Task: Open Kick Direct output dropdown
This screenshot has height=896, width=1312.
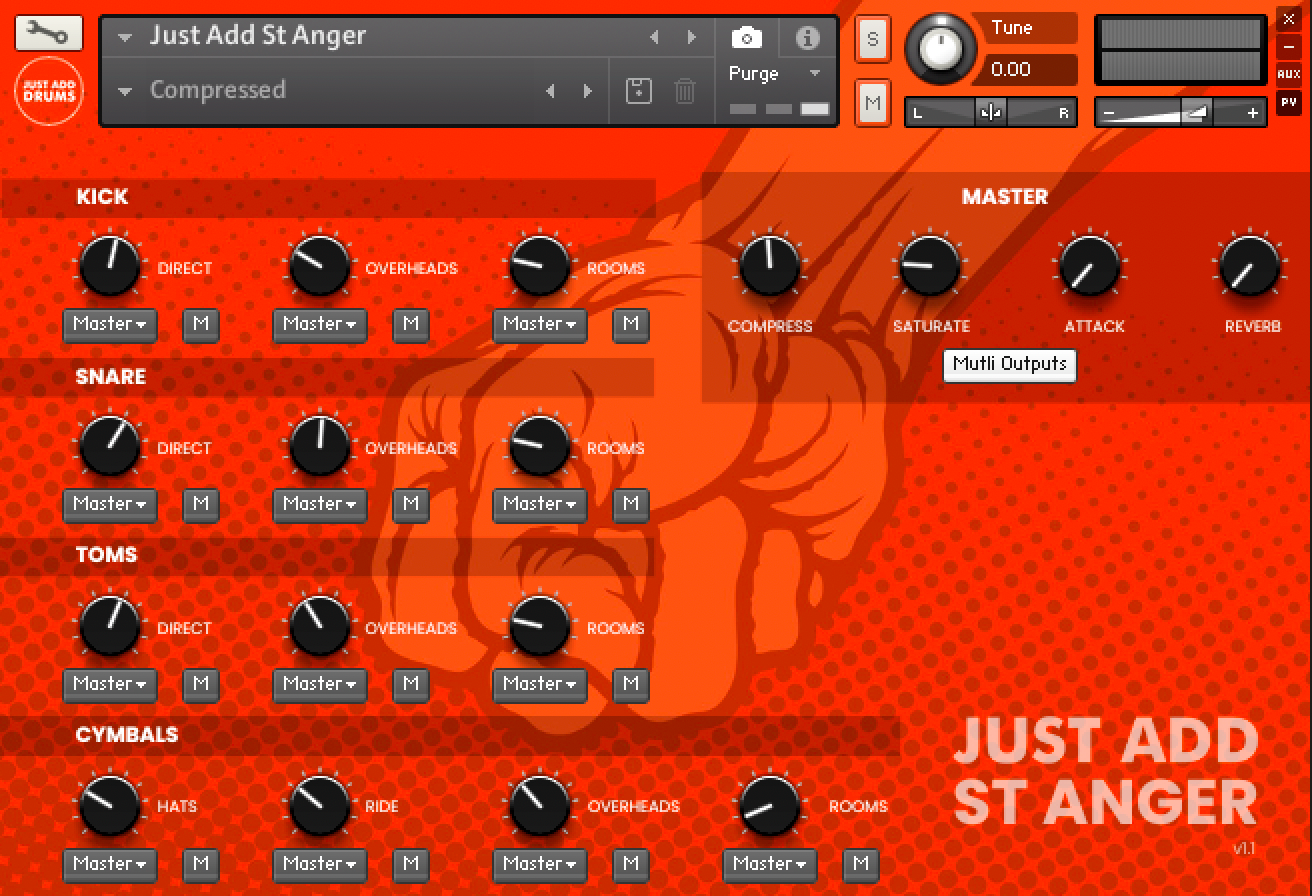Action: 110,324
